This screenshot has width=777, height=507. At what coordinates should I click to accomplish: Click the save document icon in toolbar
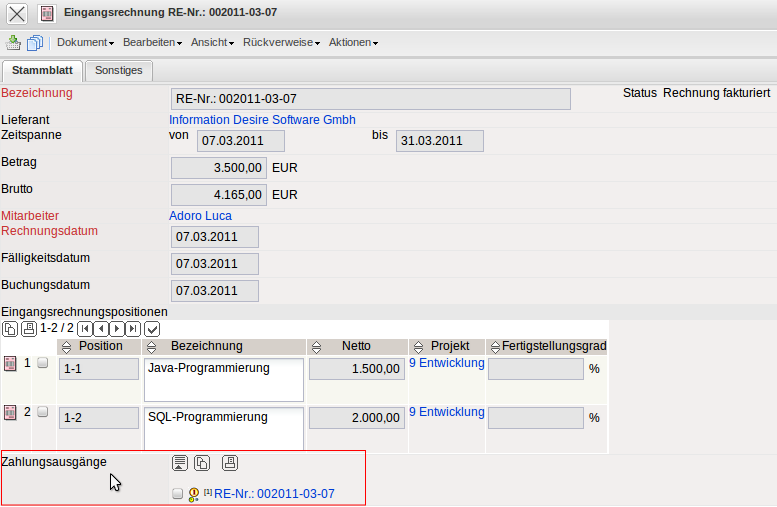pyautogui.click(x=13, y=43)
